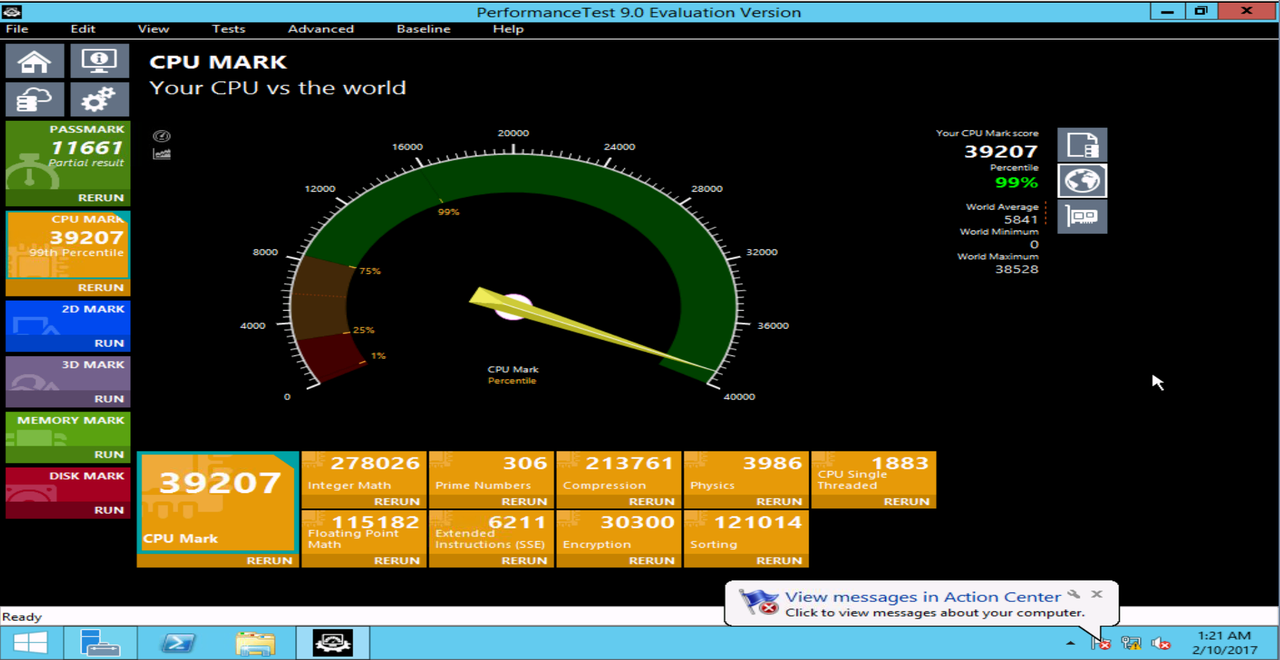Click RUN on the Memory Mark tile

click(109, 455)
